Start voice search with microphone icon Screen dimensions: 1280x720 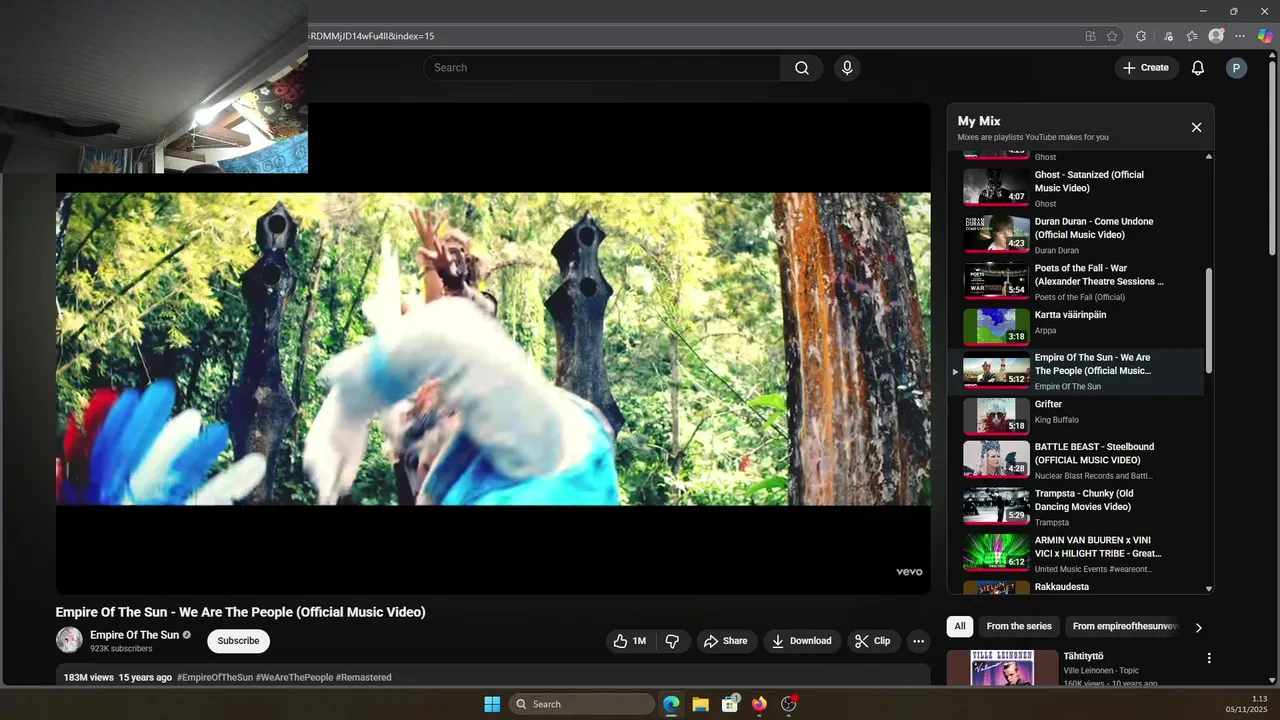click(847, 68)
